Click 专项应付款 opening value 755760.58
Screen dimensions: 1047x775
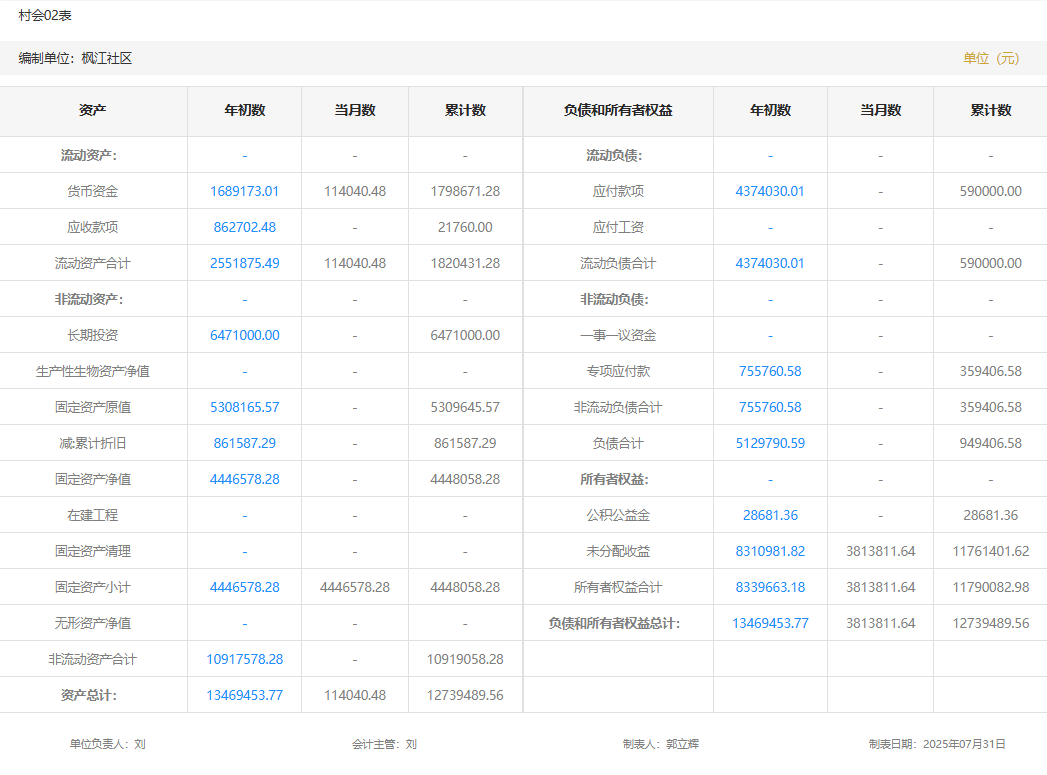pyautogui.click(x=770, y=371)
